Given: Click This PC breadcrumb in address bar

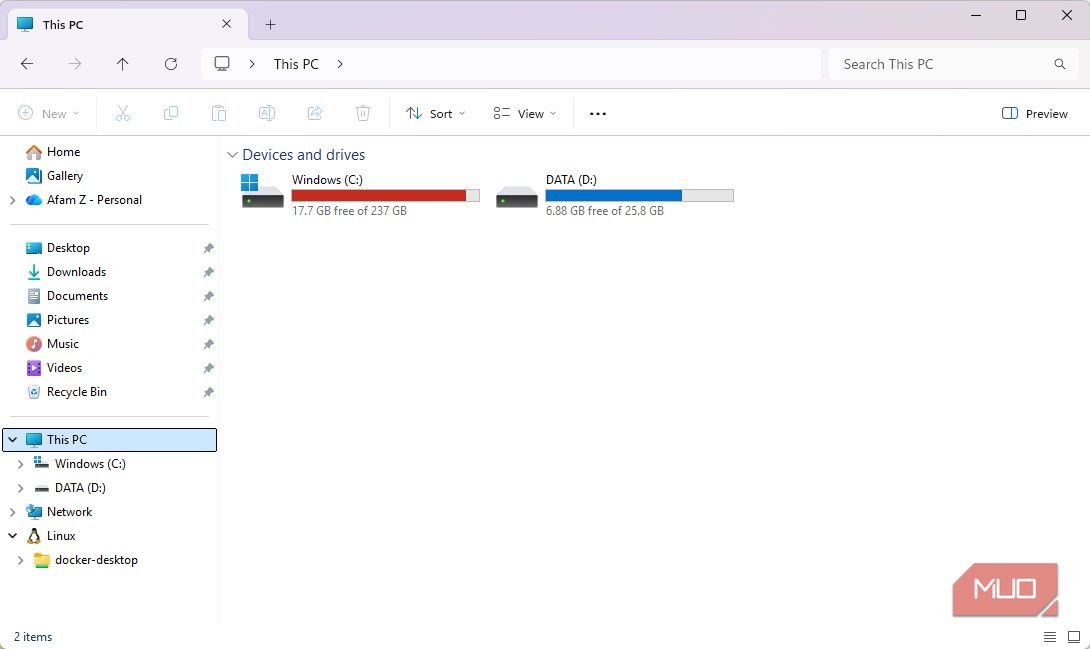Looking at the screenshot, I should coord(296,64).
